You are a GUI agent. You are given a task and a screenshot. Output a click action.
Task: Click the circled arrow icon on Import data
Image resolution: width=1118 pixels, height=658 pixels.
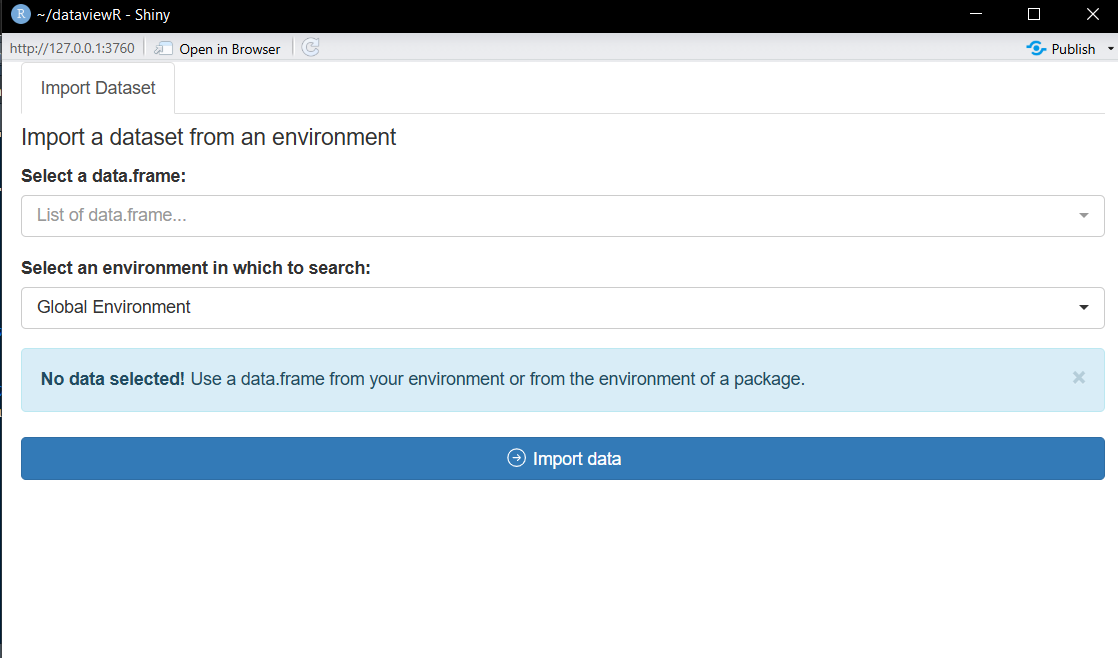(515, 457)
